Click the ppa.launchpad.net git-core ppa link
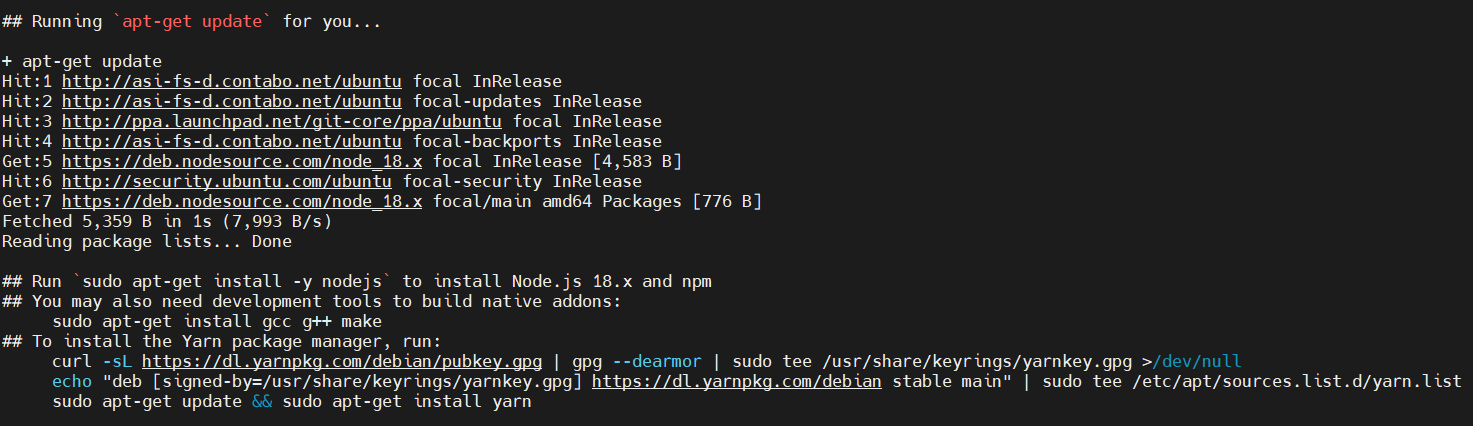The height and width of the screenshot is (426, 1473). tap(282, 121)
